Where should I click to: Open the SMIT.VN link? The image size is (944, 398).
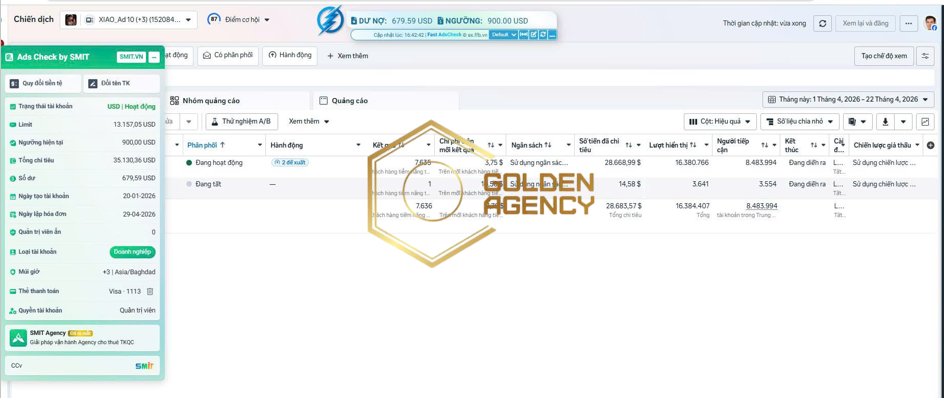tap(131, 57)
